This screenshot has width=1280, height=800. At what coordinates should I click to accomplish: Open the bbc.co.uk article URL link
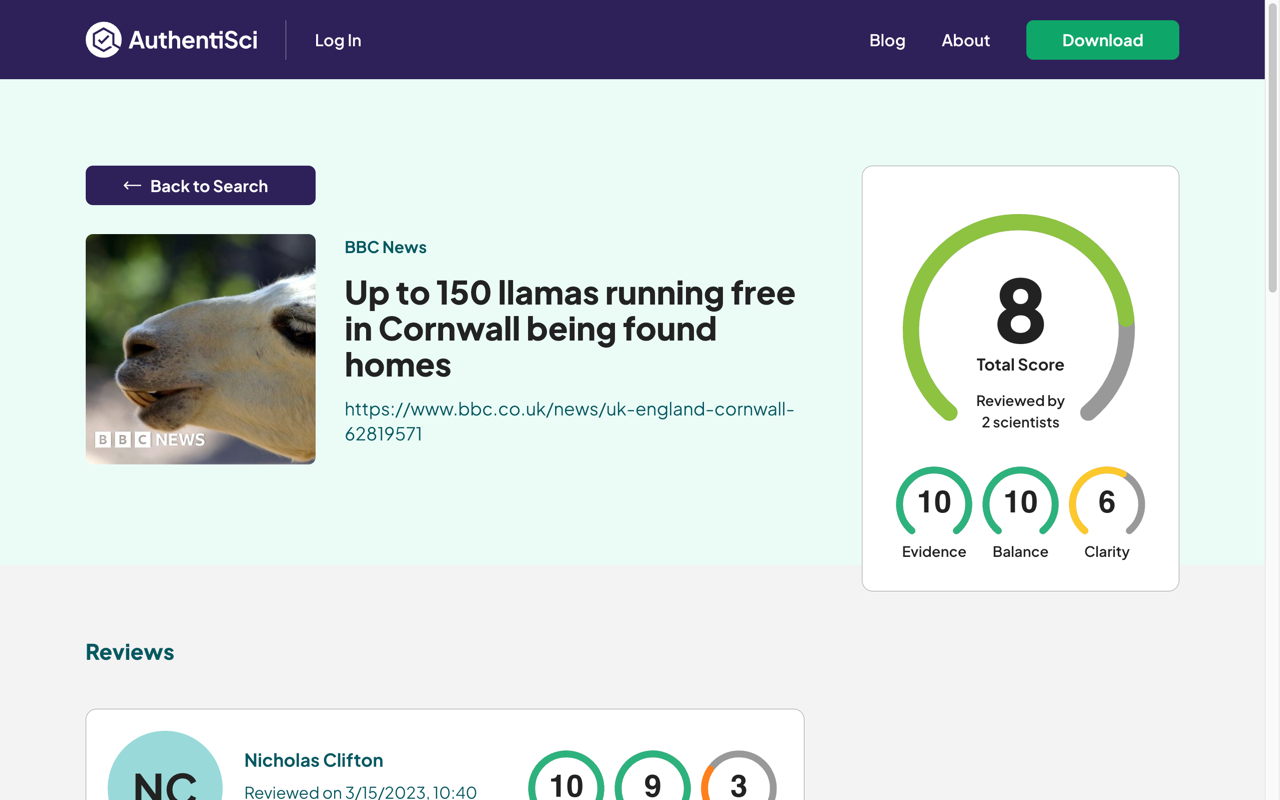[570, 421]
